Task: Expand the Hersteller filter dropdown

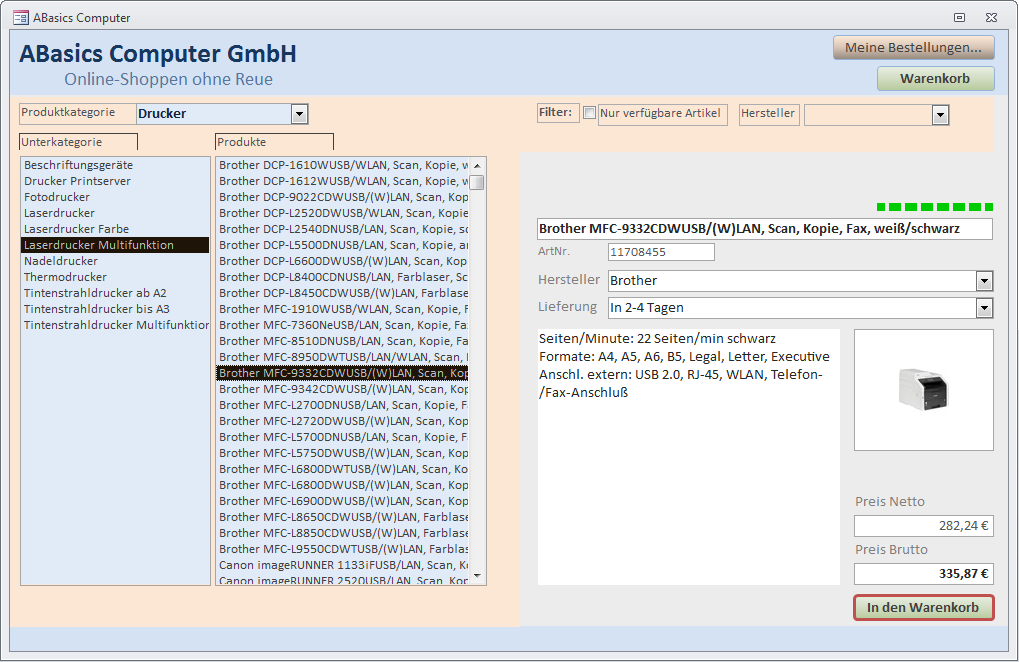Action: click(940, 116)
